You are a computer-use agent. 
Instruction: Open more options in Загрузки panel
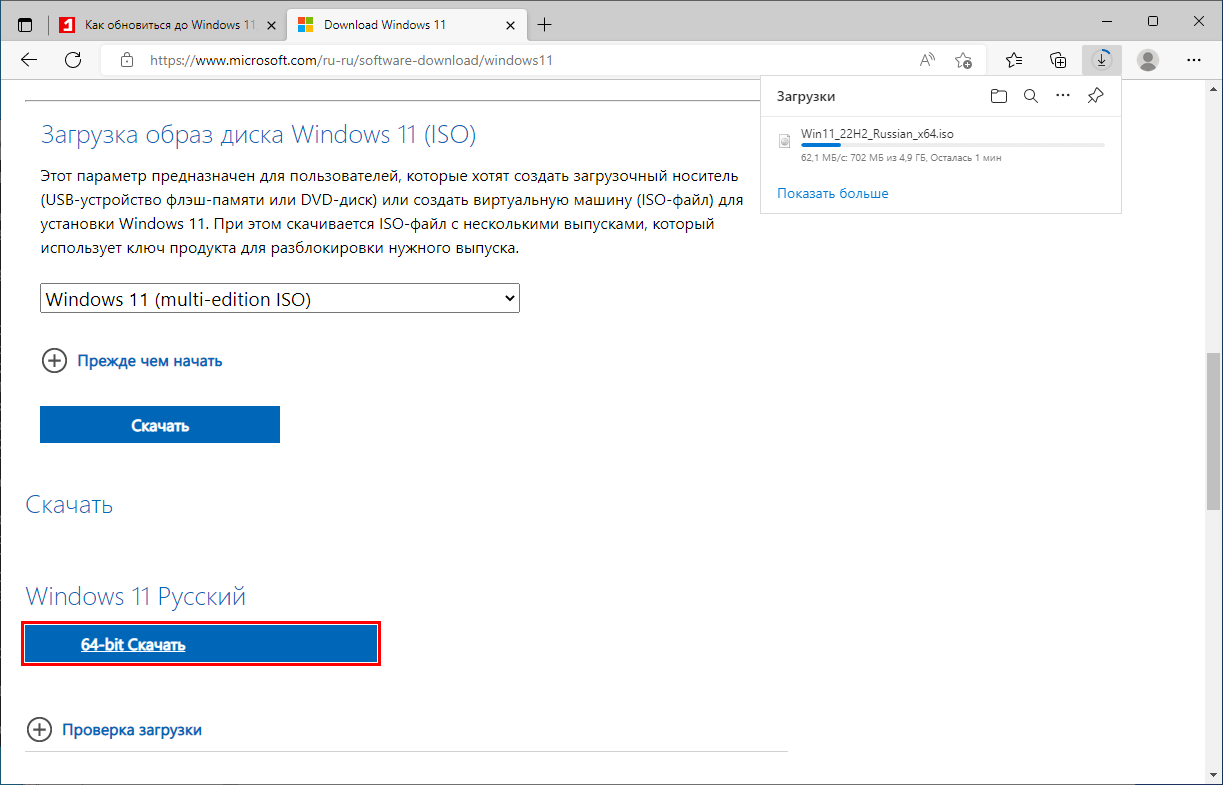click(x=1063, y=96)
